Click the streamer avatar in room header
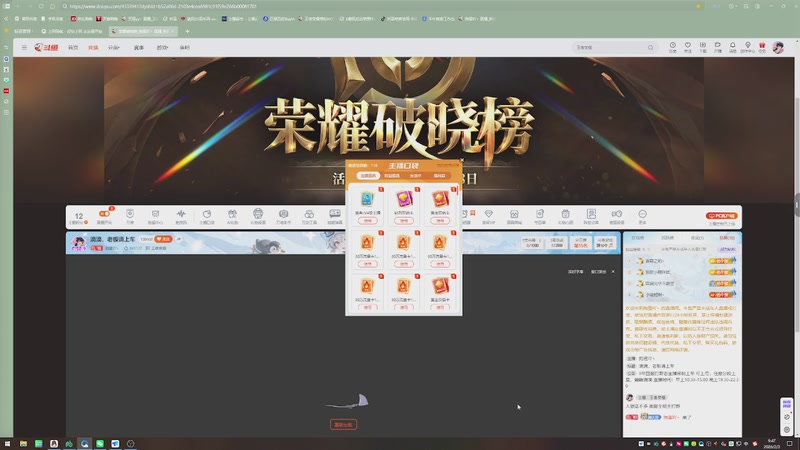800x450 pixels. coord(78,243)
